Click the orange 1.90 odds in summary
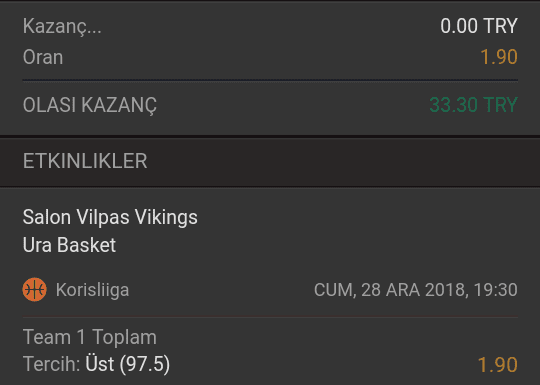Viewport: 540px width, 385px height. pyautogui.click(x=499, y=57)
